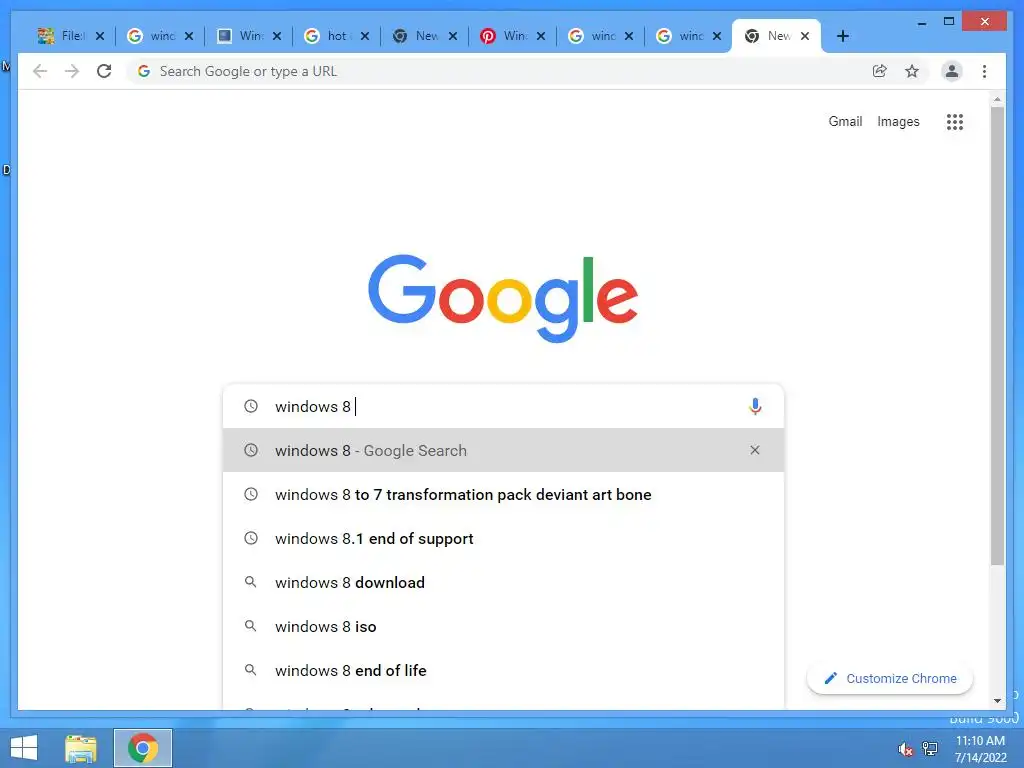
Task: Close the active New Tab
Action: coord(805,36)
